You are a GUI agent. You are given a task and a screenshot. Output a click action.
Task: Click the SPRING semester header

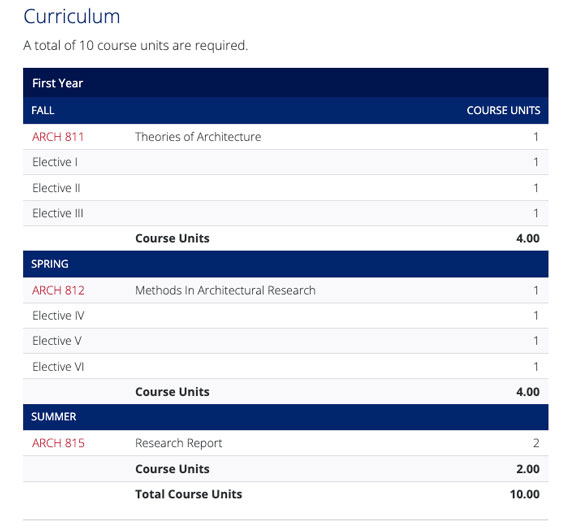(x=50, y=264)
